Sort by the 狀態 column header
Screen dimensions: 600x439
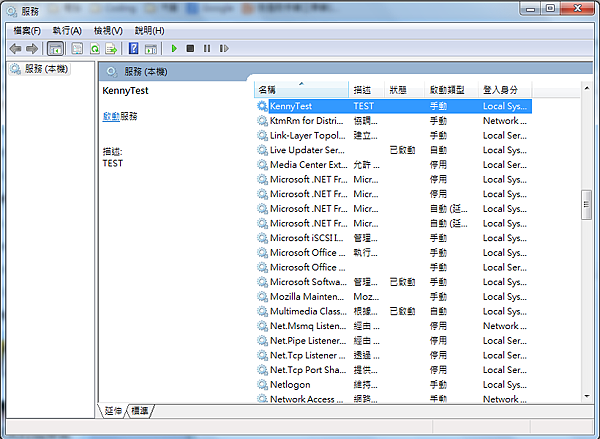[x=404, y=90]
